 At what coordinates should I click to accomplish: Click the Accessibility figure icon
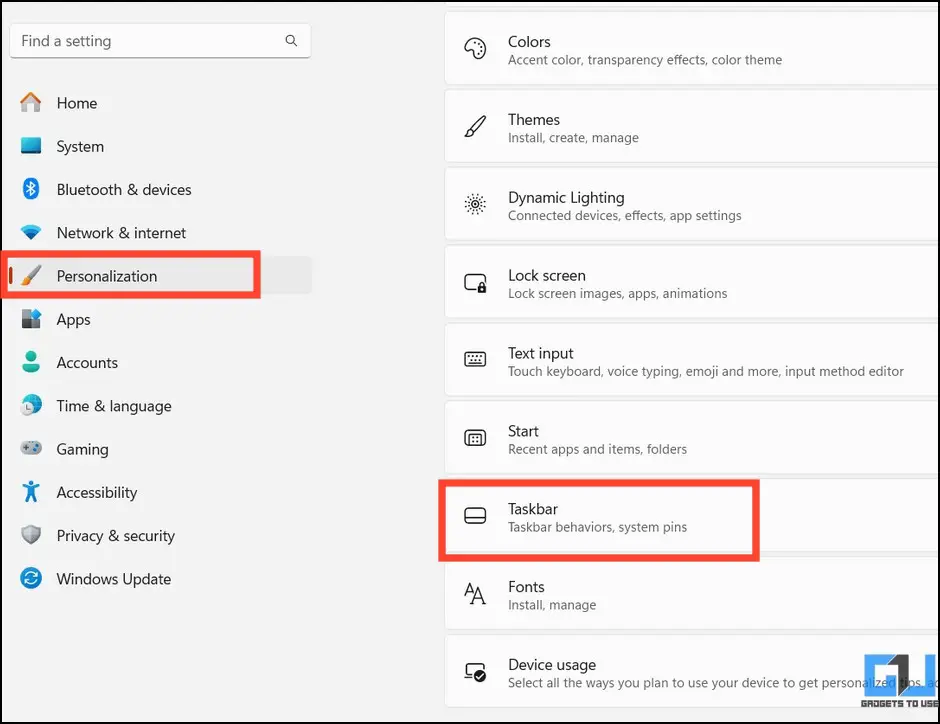[31, 491]
